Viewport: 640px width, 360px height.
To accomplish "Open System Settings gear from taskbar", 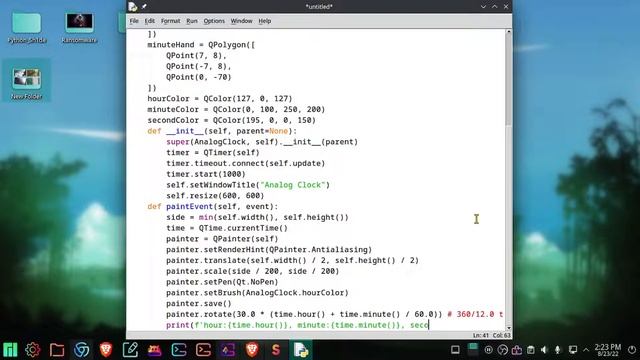I will pos(33,350).
